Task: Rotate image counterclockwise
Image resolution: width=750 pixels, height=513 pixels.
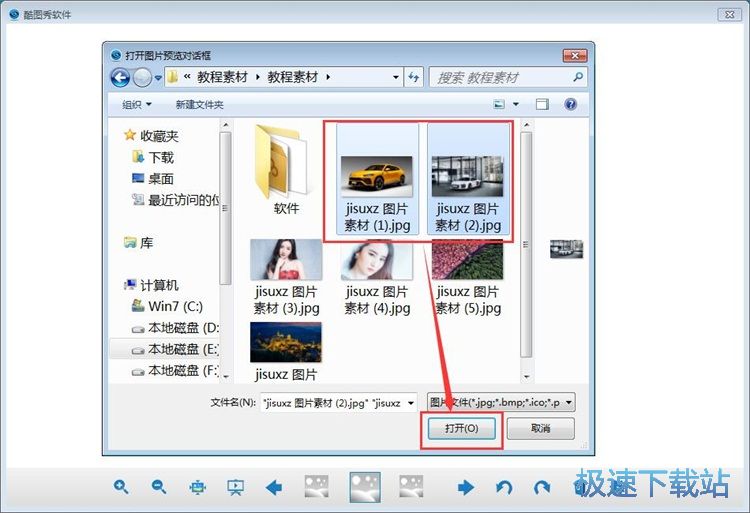Action: click(x=504, y=488)
